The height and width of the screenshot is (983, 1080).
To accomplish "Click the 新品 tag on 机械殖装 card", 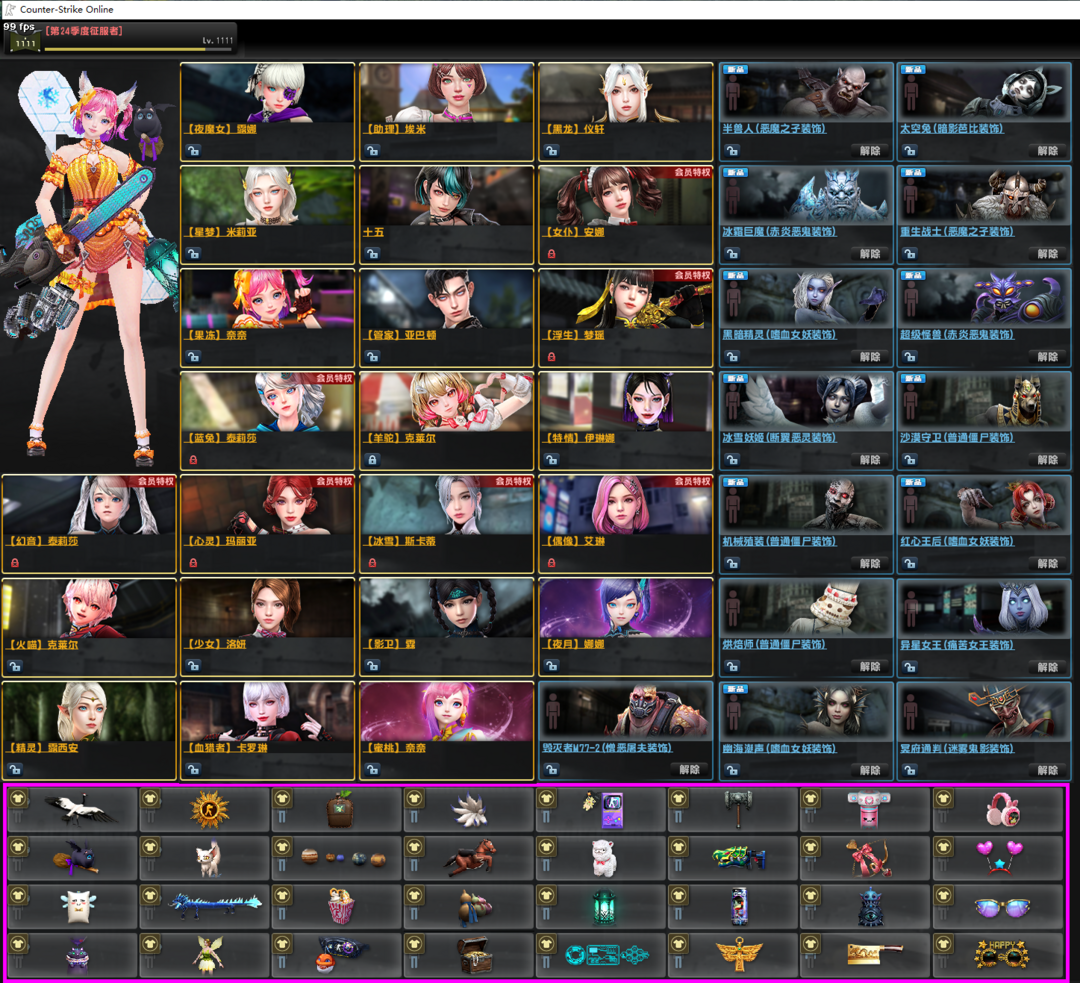I will 735,482.
